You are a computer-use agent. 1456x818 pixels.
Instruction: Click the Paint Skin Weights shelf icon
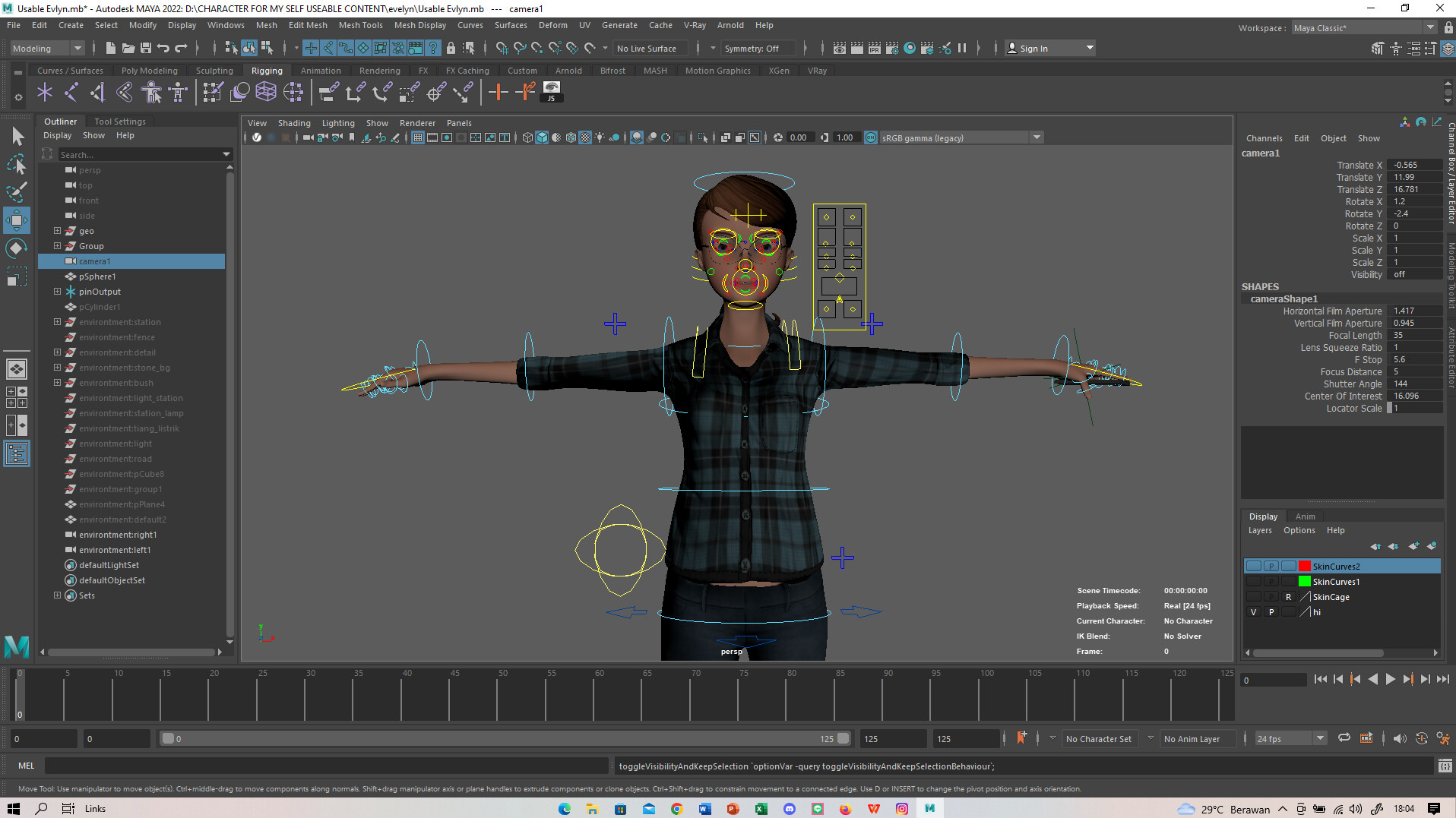click(x=212, y=91)
